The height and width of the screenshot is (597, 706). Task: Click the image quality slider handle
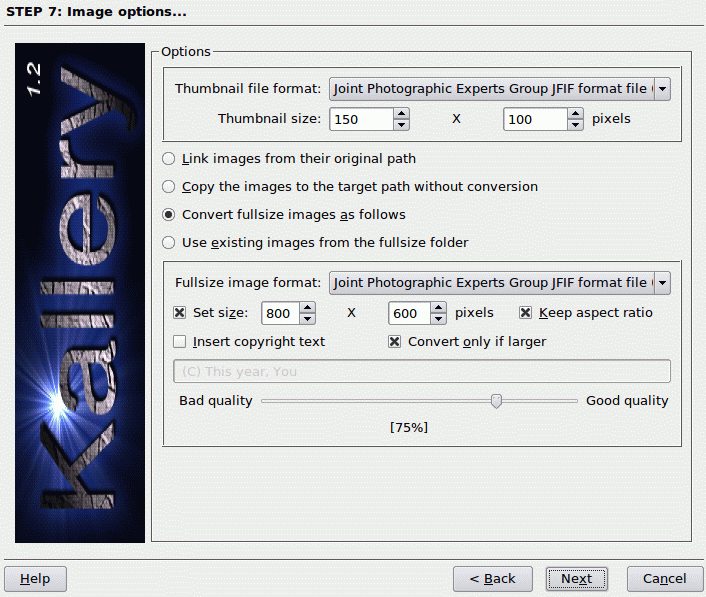[x=496, y=401]
